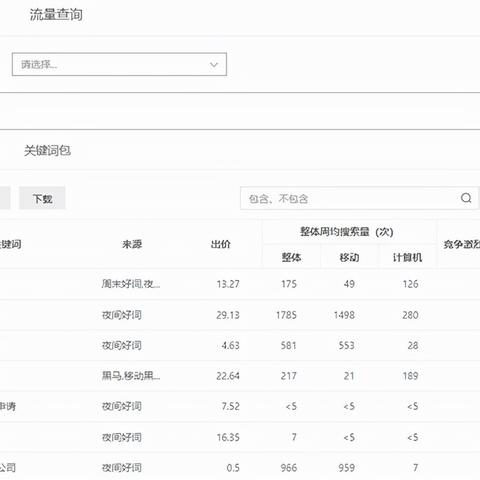Click the computer volume 28
Screen dimensions: 480x480
pos(413,345)
